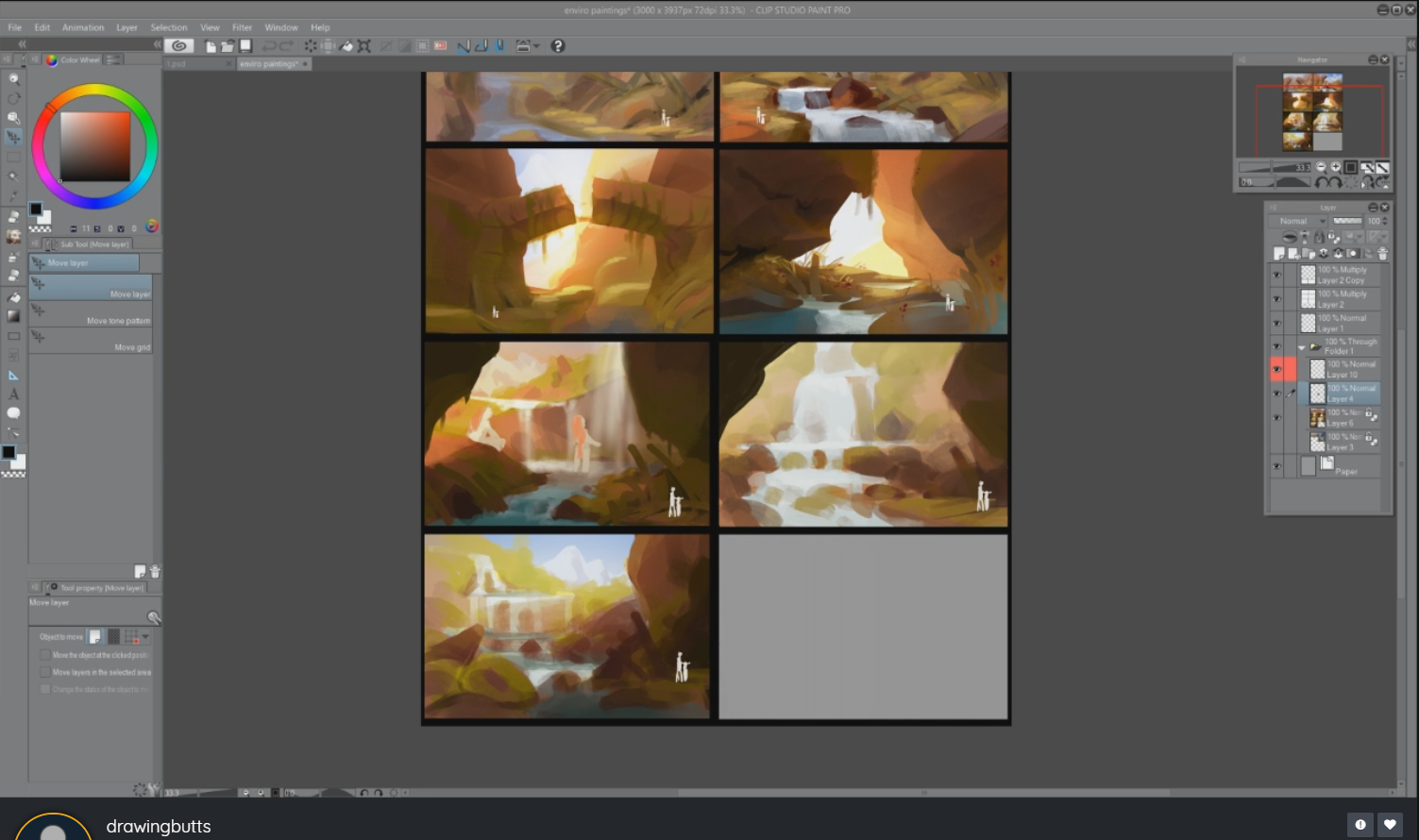The width and height of the screenshot is (1419, 840).
Task: Pick a shade in color wheel square
Action: click(95, 146)
